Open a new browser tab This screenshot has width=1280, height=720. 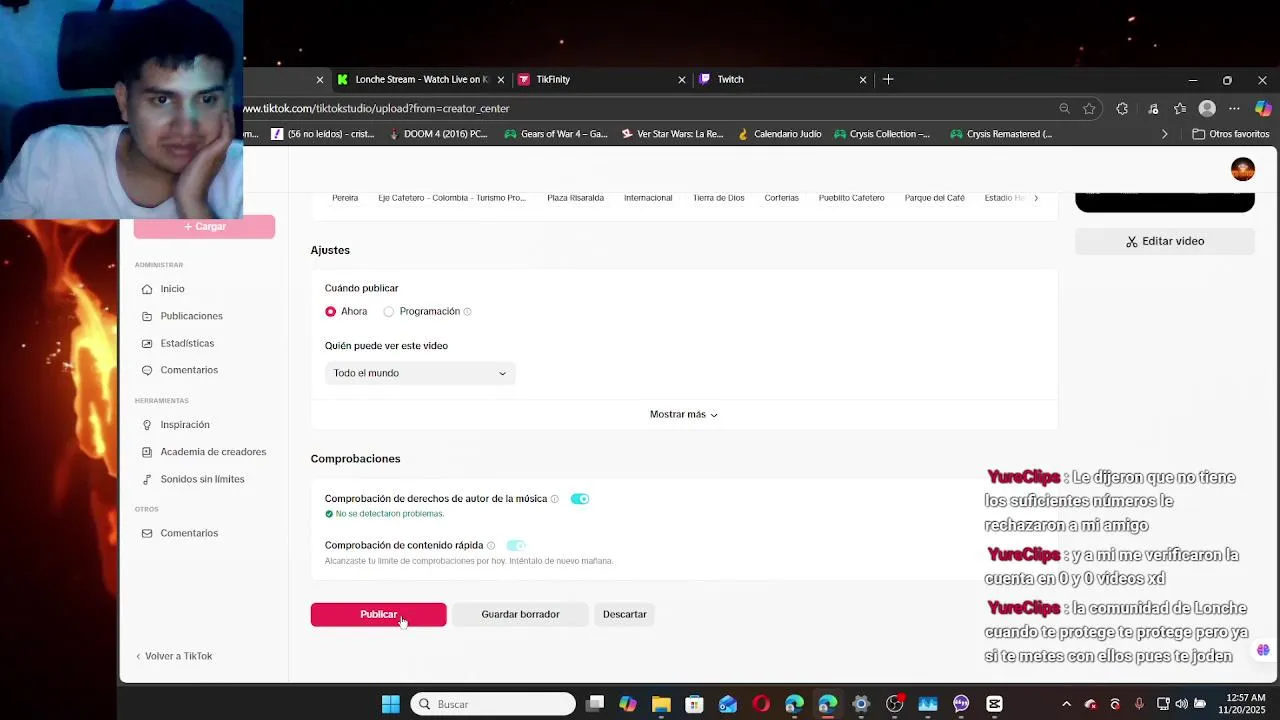[x=888, y=79]
